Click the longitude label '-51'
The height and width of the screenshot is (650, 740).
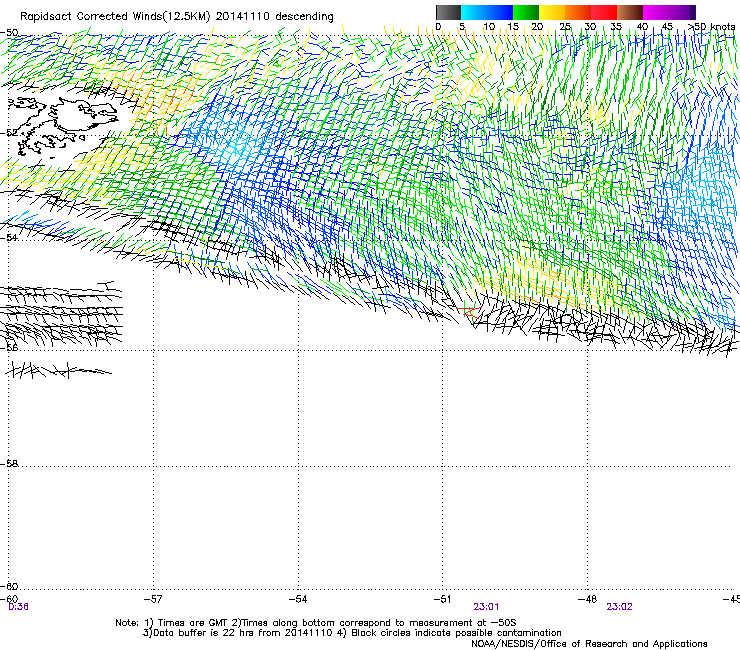442,599
